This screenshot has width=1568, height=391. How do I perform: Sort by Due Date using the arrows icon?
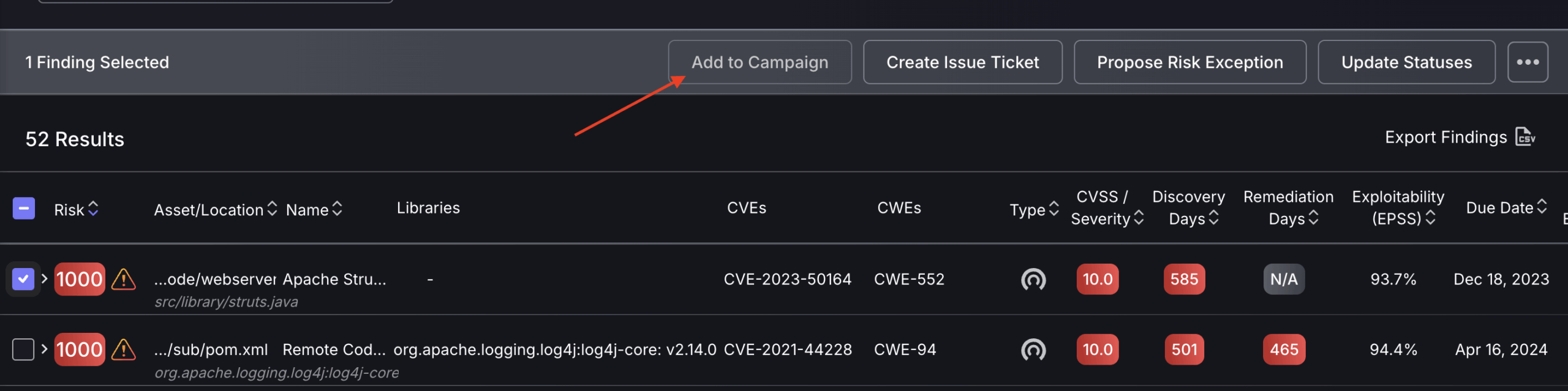point(1542,207)
